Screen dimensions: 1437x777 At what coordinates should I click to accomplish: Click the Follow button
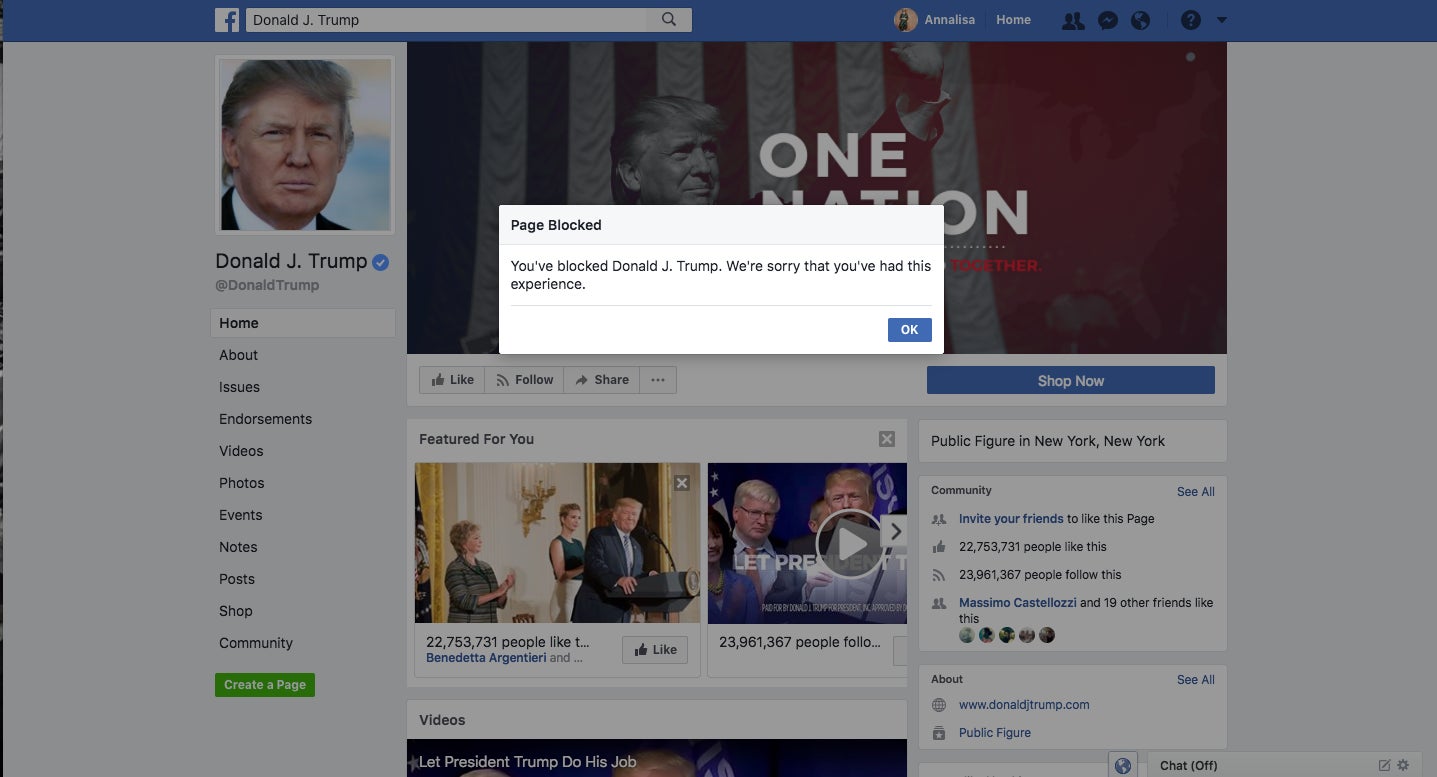tap(525, 380)
